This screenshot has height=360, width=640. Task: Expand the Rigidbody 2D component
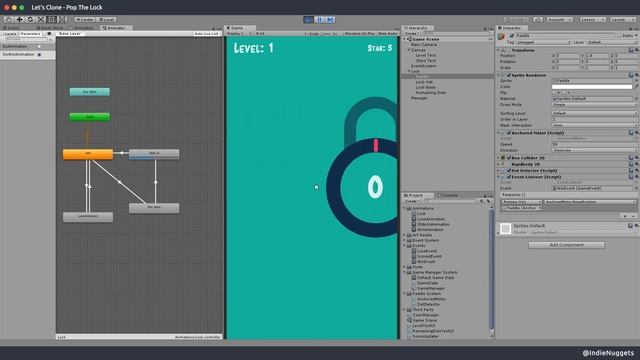[498, 164]
